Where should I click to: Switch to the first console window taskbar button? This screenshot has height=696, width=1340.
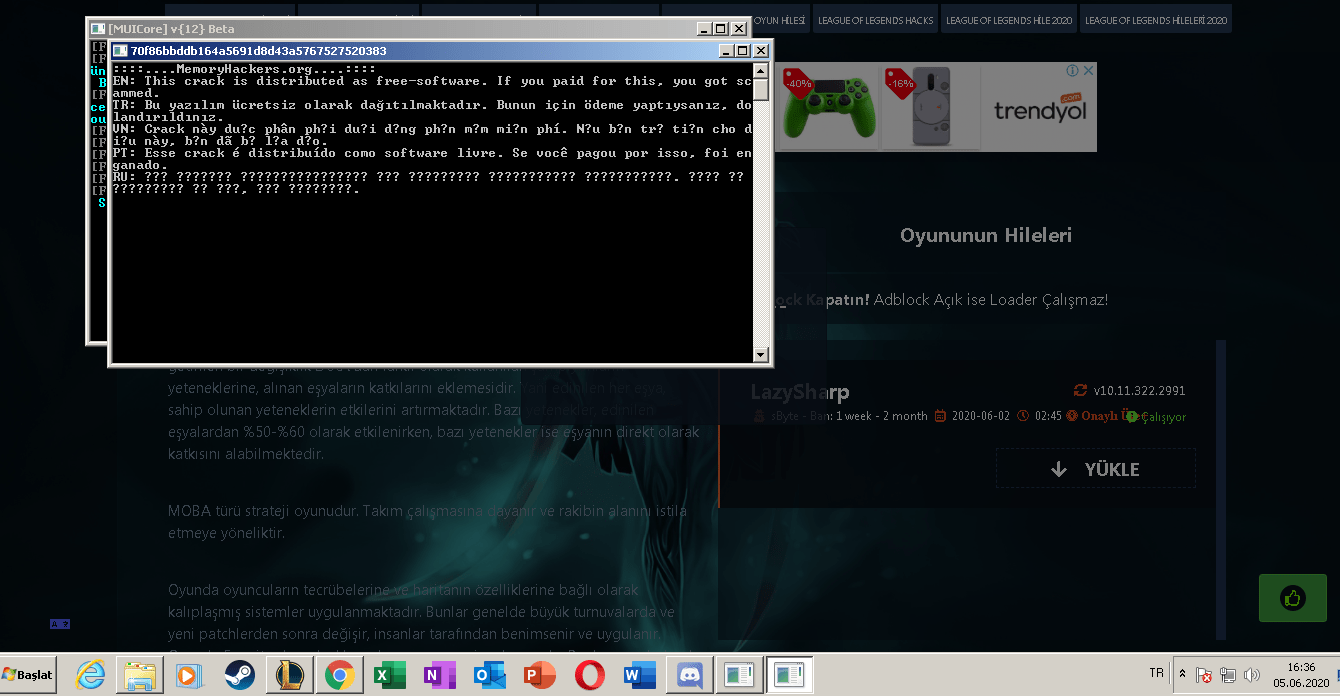[739, 676]
